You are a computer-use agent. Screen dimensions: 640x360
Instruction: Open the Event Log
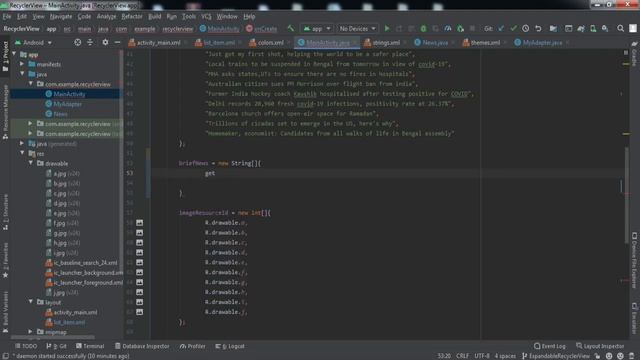click(549, 346)
